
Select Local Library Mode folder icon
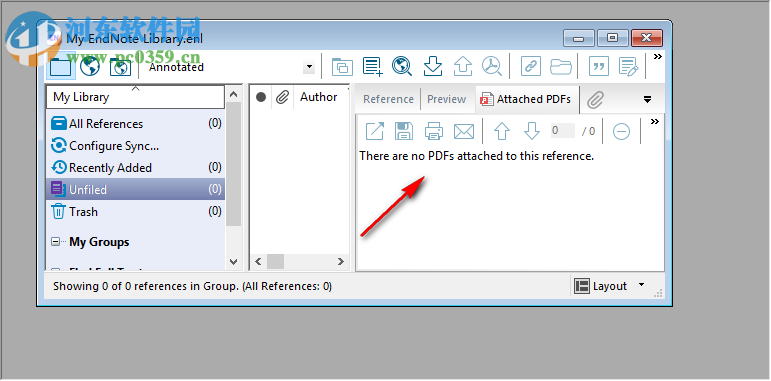60,66
